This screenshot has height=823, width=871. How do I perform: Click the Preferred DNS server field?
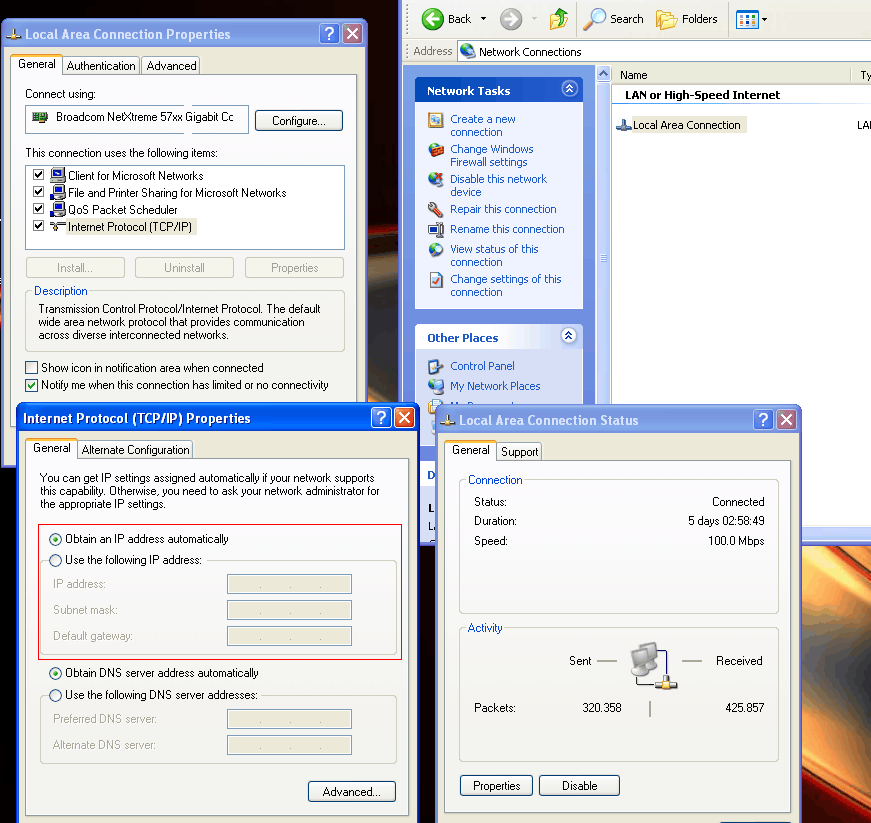[289, 719]
